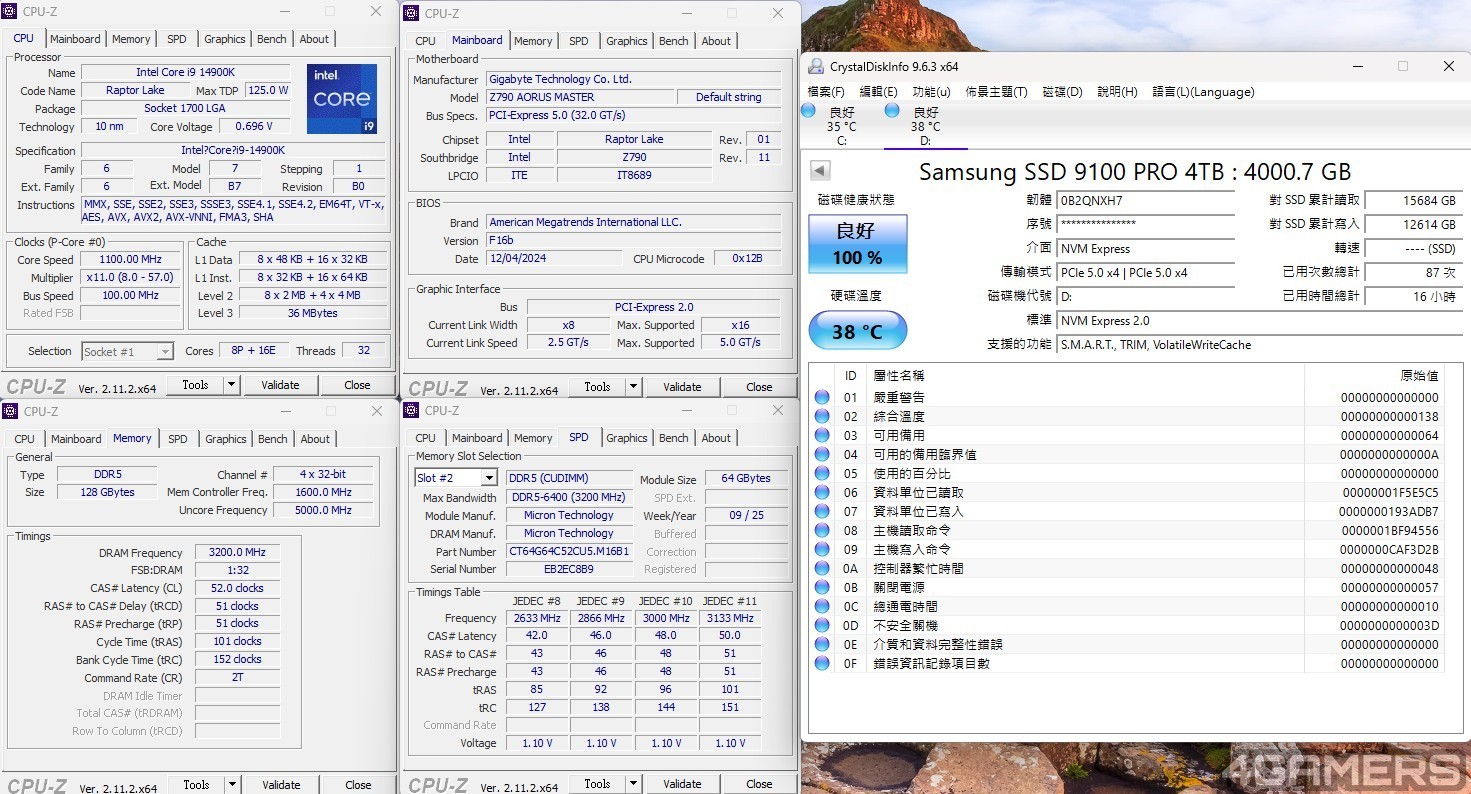Image resolution: width=1471 pixels, height=794 pixels.
Task: Click CrystalDiskInfo back arrow disk navigation button
Action: coord(820,171)
